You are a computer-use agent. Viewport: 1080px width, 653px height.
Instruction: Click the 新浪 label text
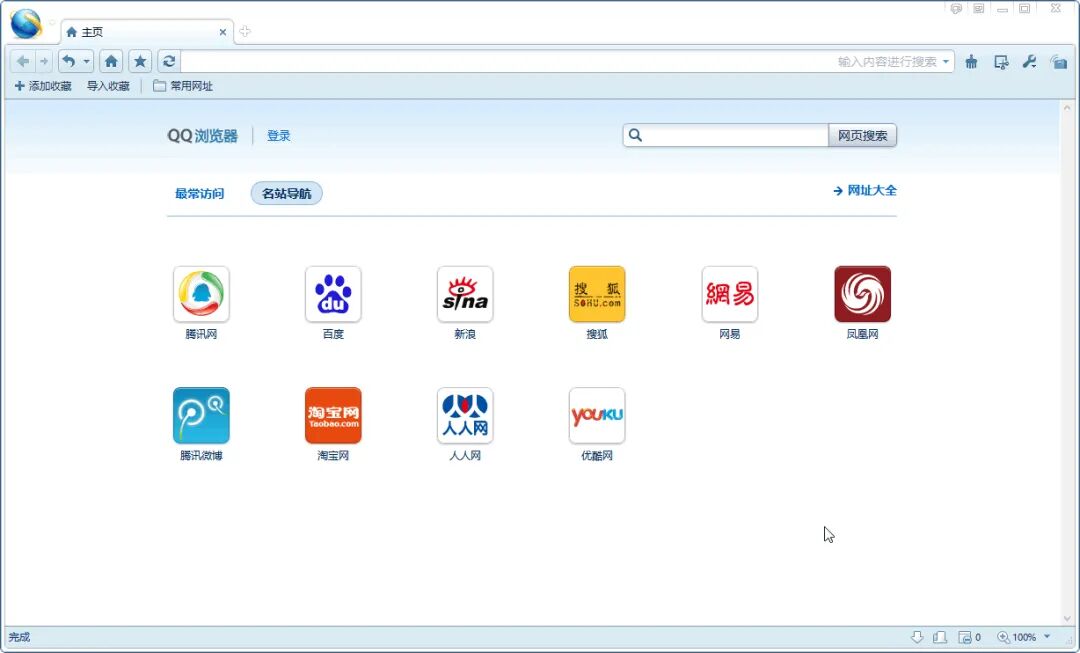tap(465, 334)
